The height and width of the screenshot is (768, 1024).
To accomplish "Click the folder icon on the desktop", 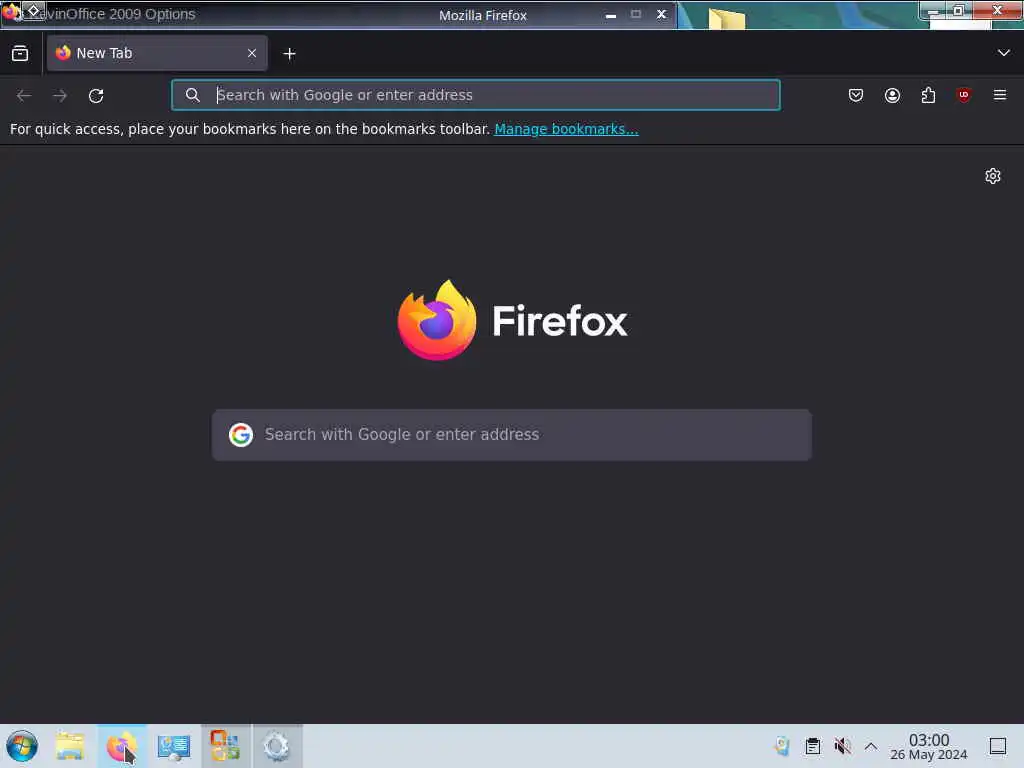I will coord(726,18).
